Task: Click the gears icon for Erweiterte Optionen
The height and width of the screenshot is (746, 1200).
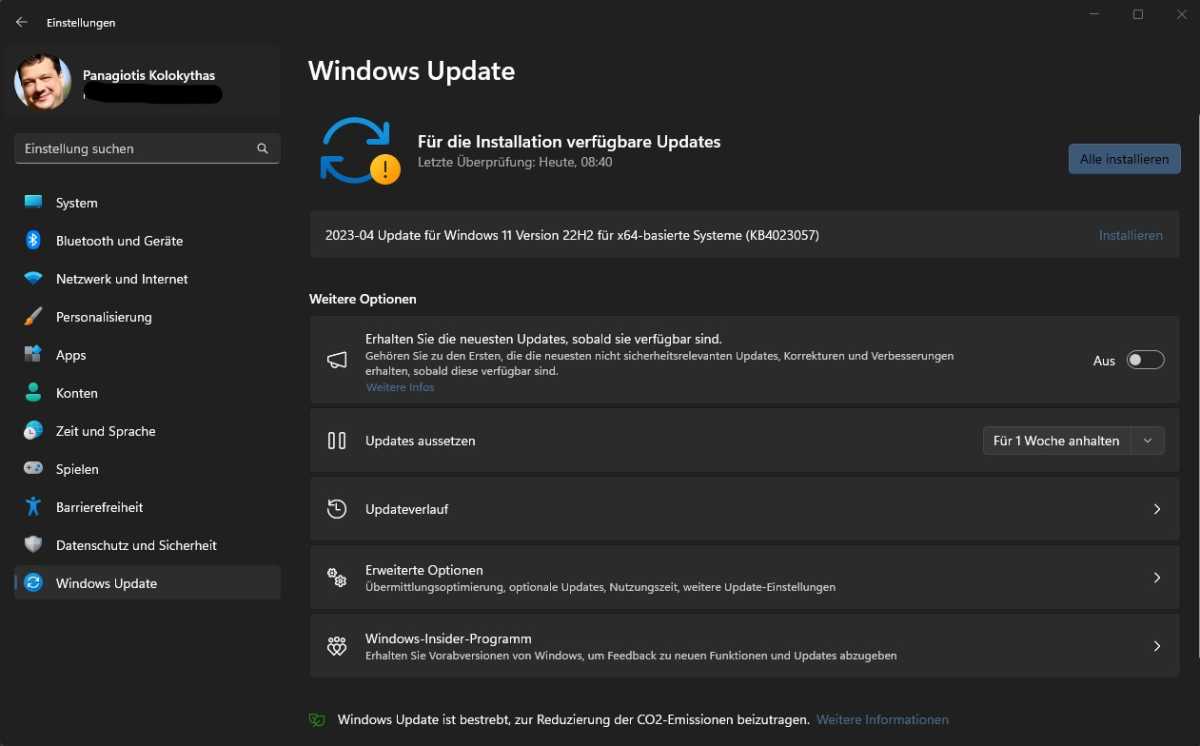Action: 337,577
